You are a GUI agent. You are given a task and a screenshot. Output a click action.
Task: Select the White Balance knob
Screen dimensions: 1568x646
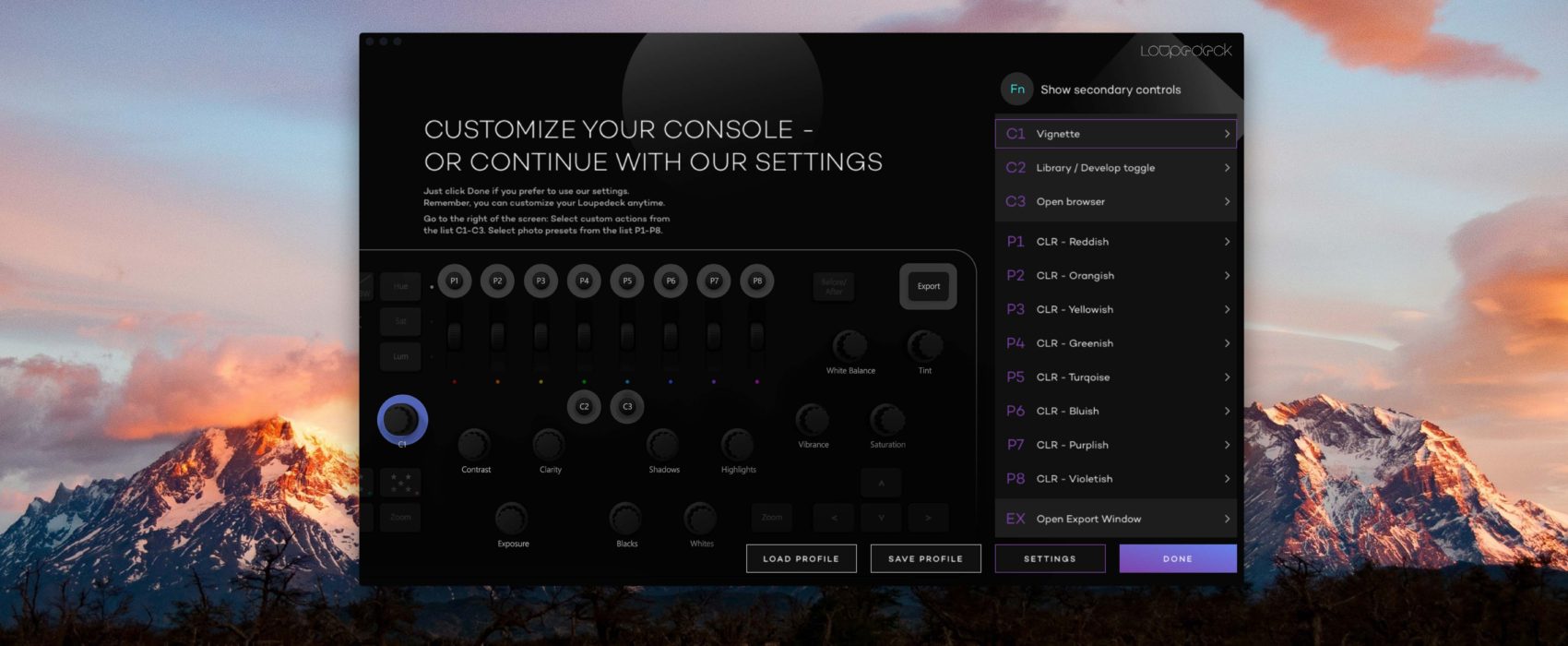(850, 345)
